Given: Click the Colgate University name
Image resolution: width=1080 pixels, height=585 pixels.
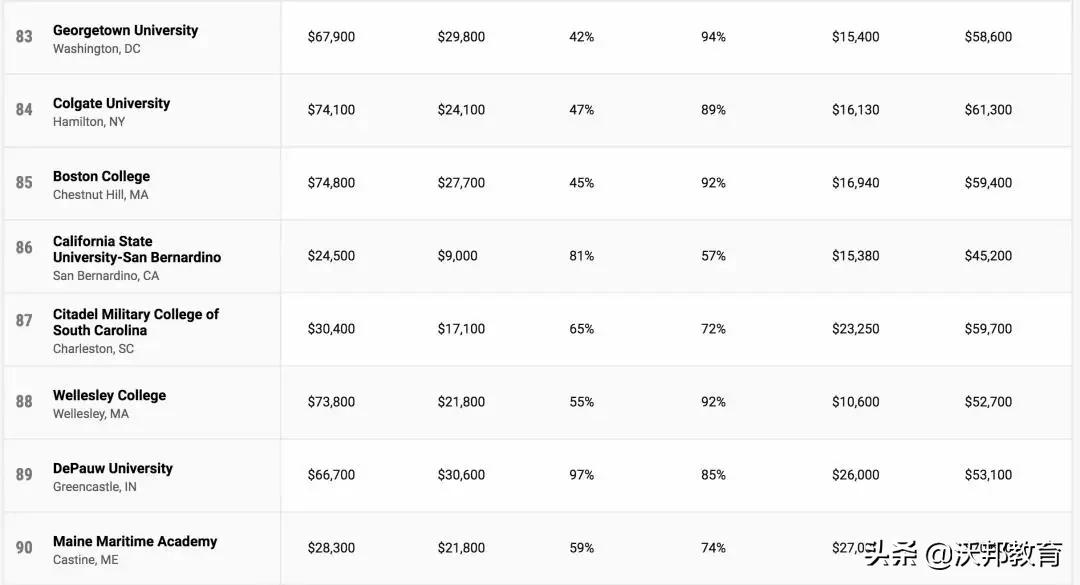Looking at the screenshot, I should (111, 103).
